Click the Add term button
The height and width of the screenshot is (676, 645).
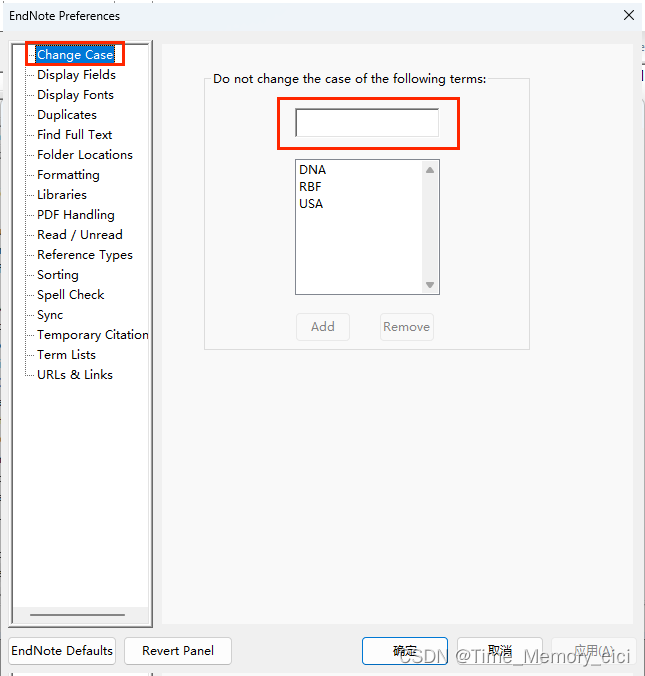[x=323, y=327]
